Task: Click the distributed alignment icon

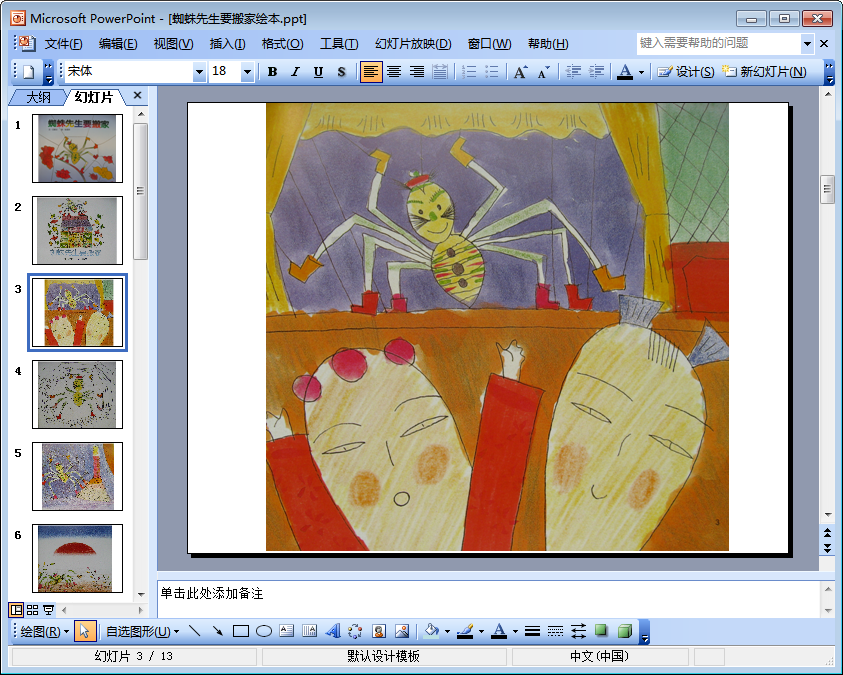Action: tap(440, 71)
